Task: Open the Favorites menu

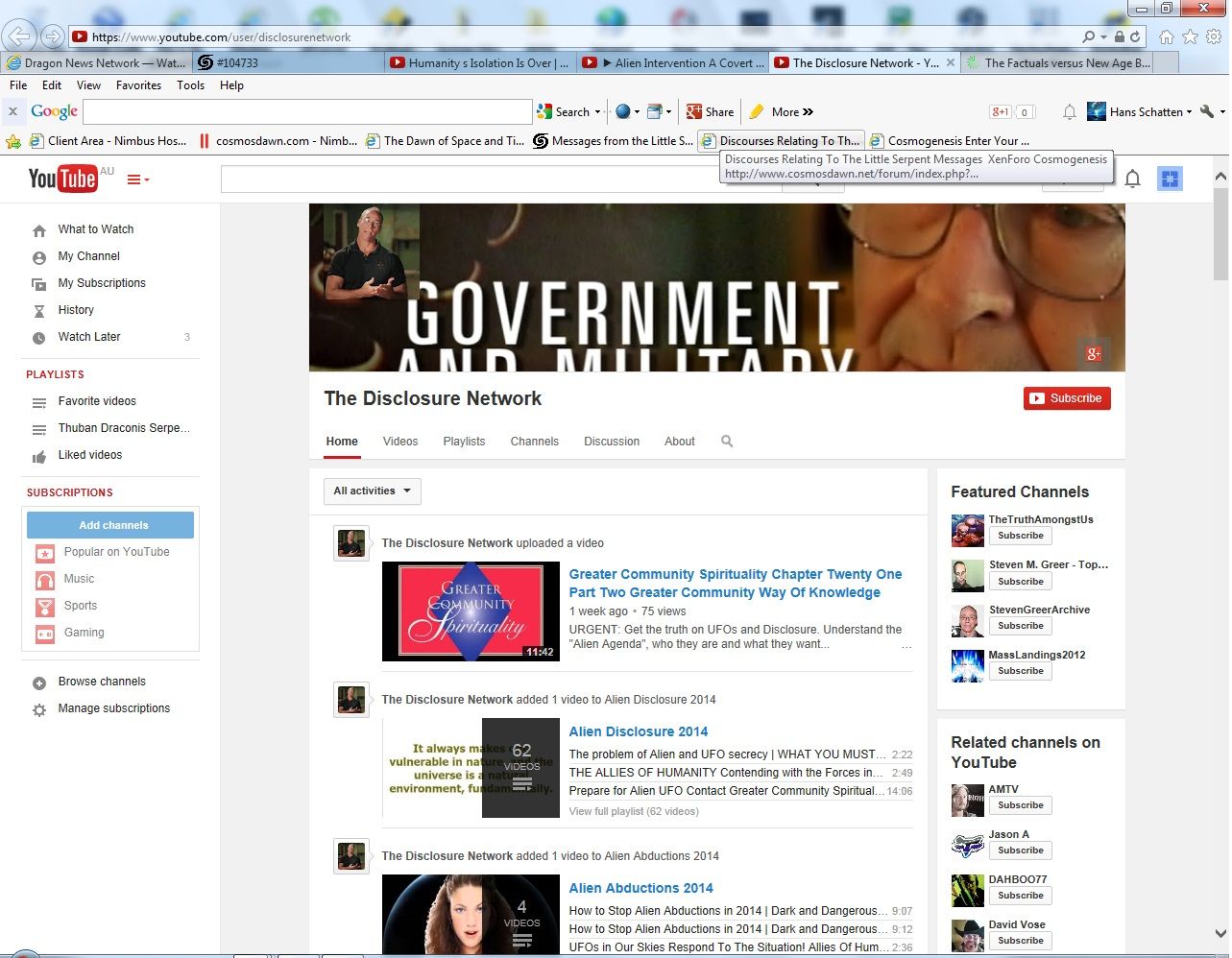Action: point(138,85)
